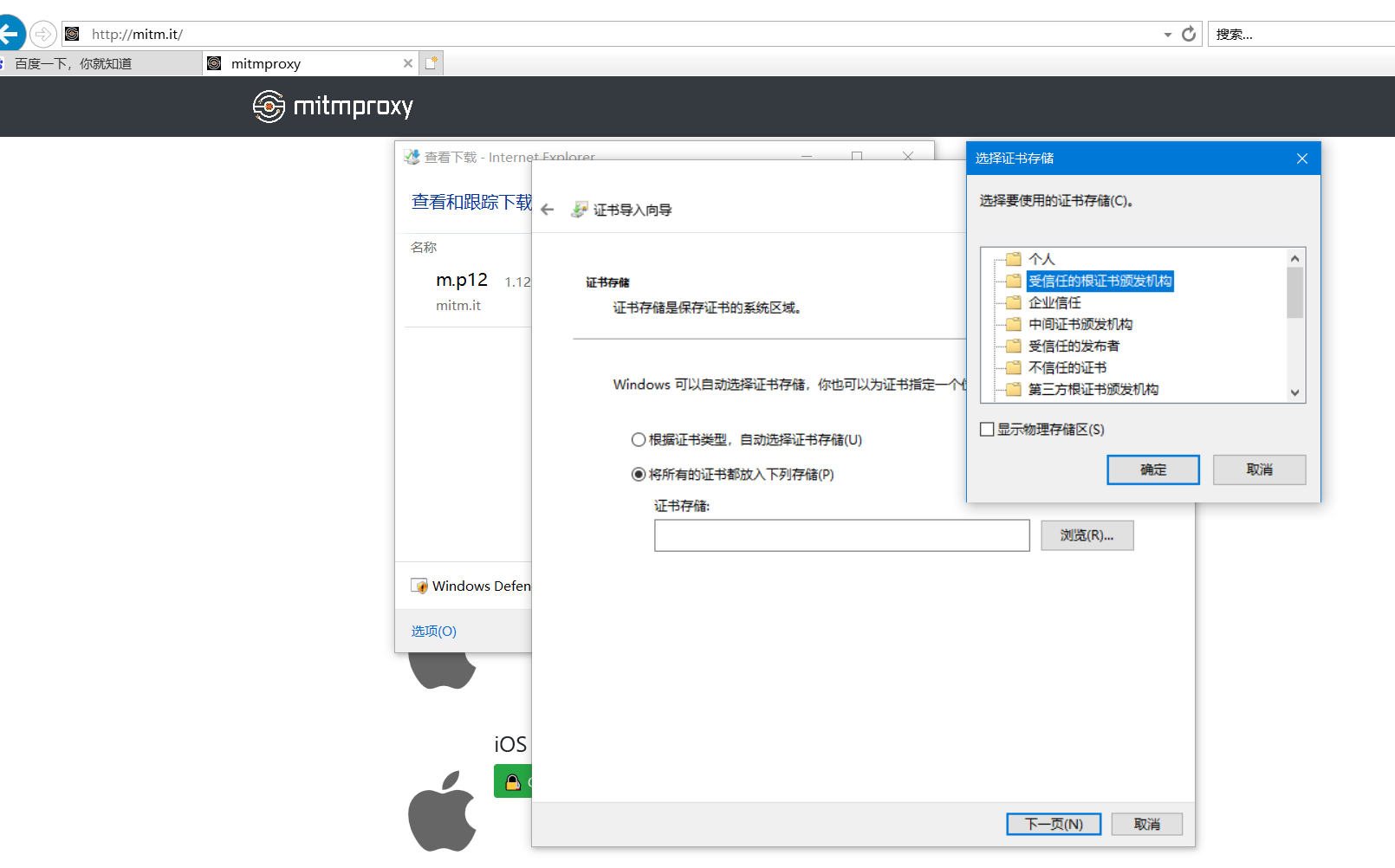Click the 名称 column header
The width and height of the screenshot is (1395, 868).
[424, 248]
